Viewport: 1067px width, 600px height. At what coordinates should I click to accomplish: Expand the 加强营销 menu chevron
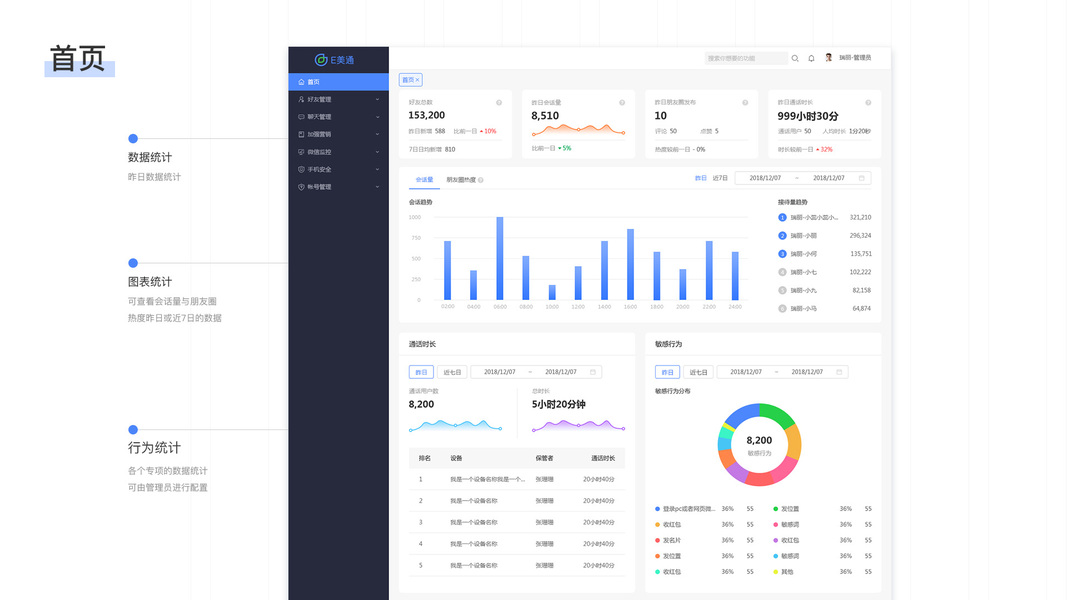[x=378, y=135]
